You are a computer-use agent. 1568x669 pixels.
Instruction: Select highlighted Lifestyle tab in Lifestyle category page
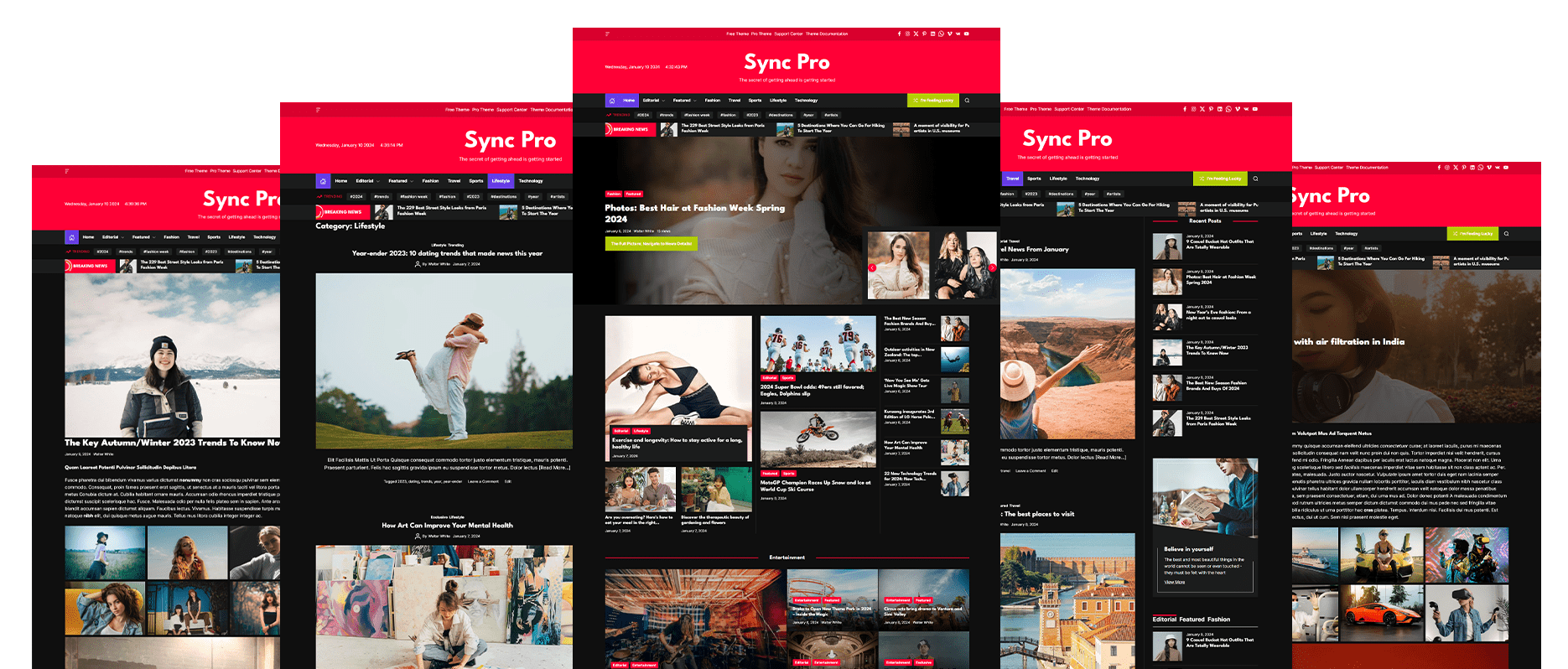501,181
